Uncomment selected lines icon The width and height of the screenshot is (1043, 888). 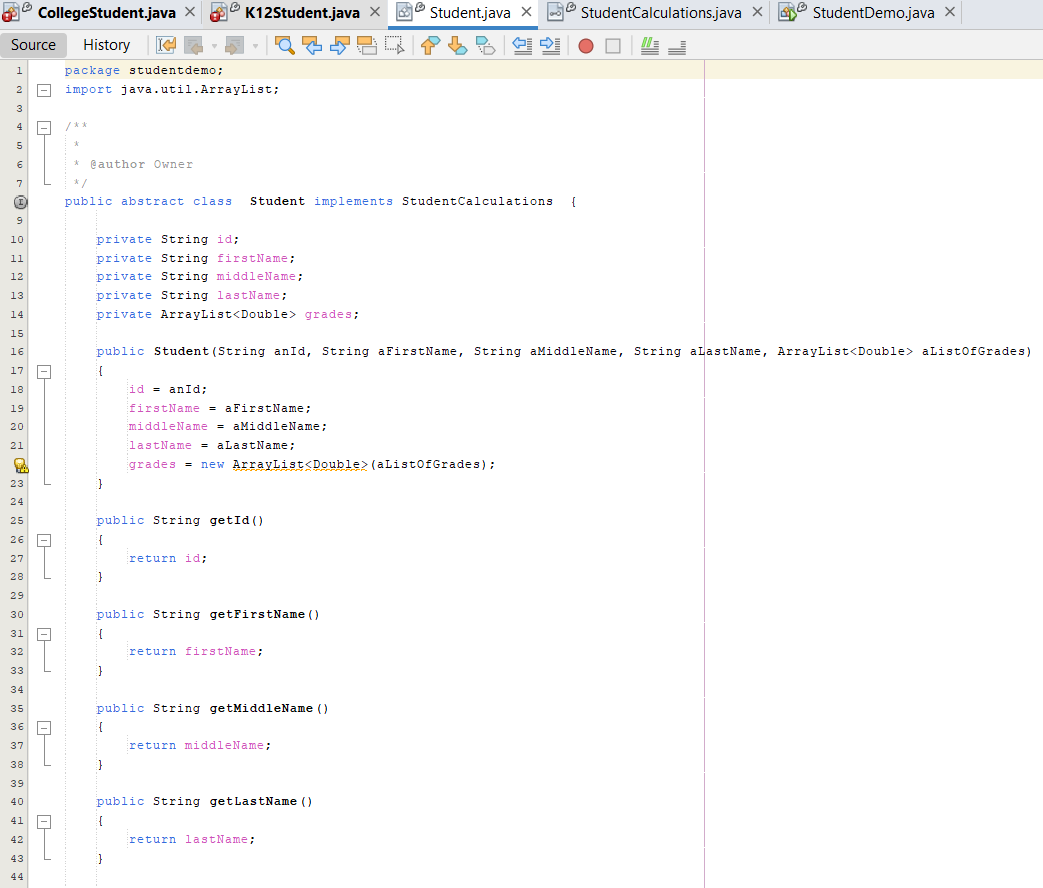pos(677,47)
